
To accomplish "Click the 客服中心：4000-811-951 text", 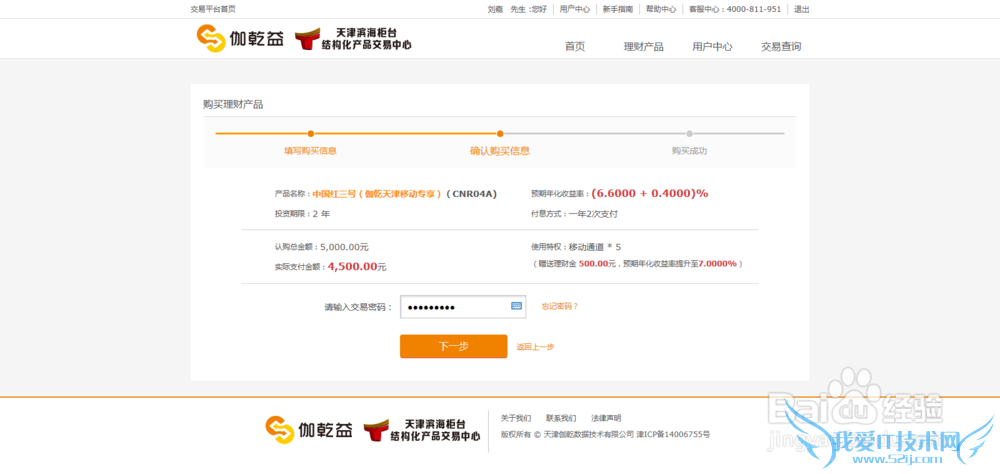I will click(735, 9).
